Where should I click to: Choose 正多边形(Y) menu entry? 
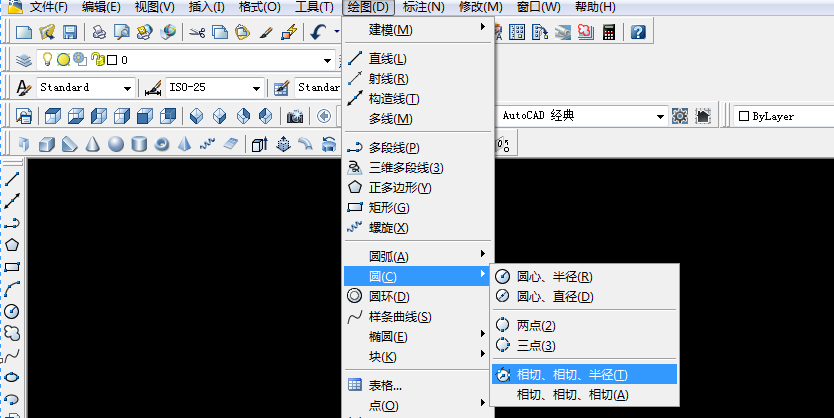[x=419, y=188]
